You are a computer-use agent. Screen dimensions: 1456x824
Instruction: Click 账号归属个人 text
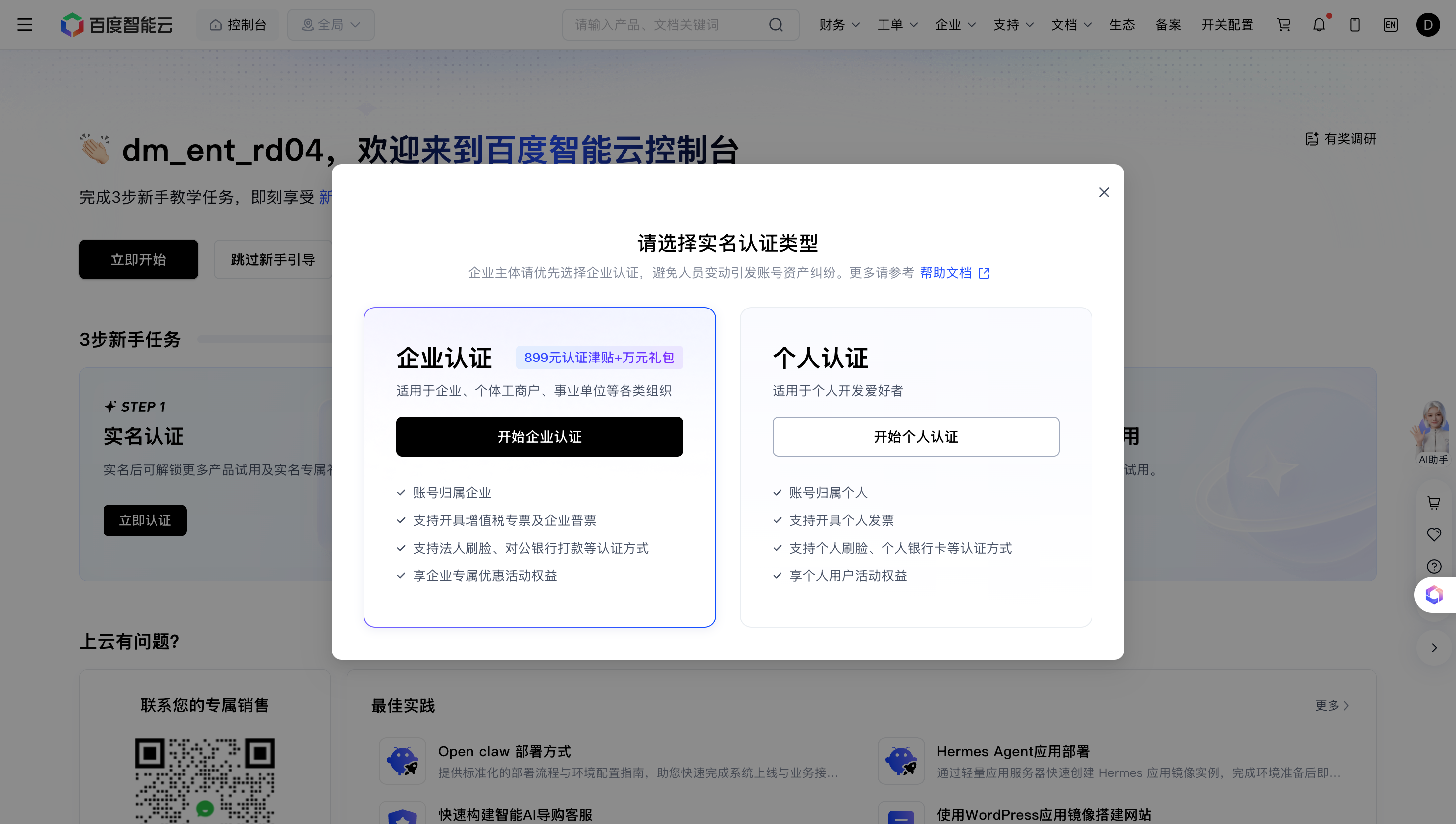(829, 493)
